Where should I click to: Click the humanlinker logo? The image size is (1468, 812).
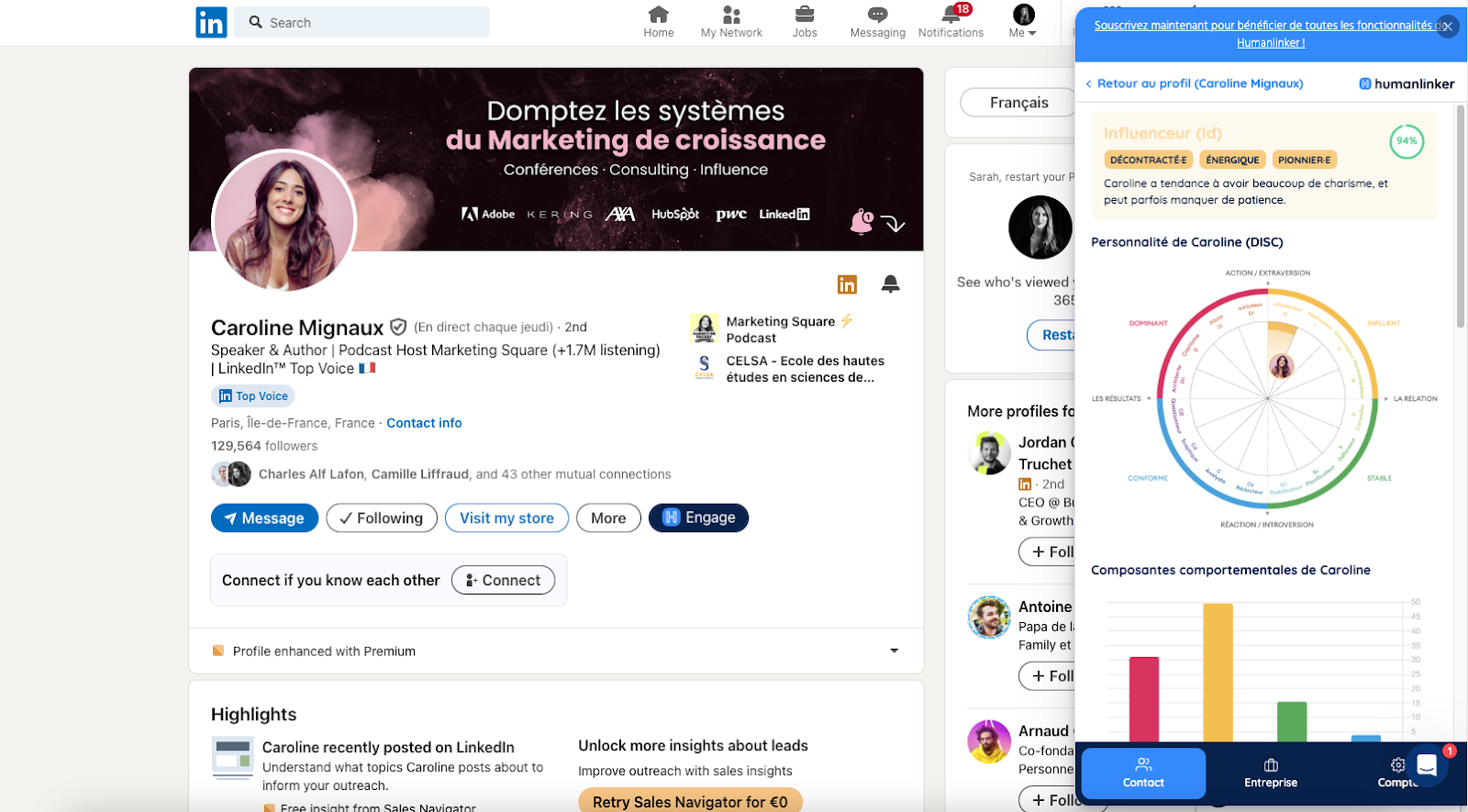(x=1407, y=83)
